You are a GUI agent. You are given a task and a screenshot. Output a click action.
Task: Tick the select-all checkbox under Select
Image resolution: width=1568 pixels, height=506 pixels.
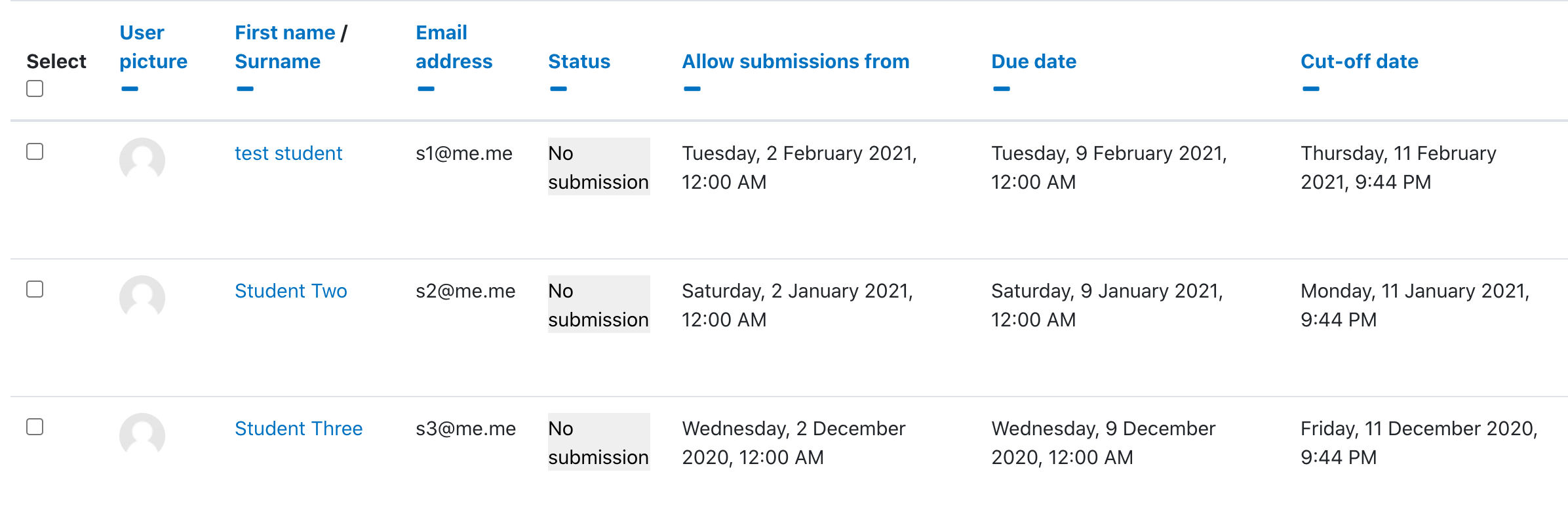click(x=35, y=88)
